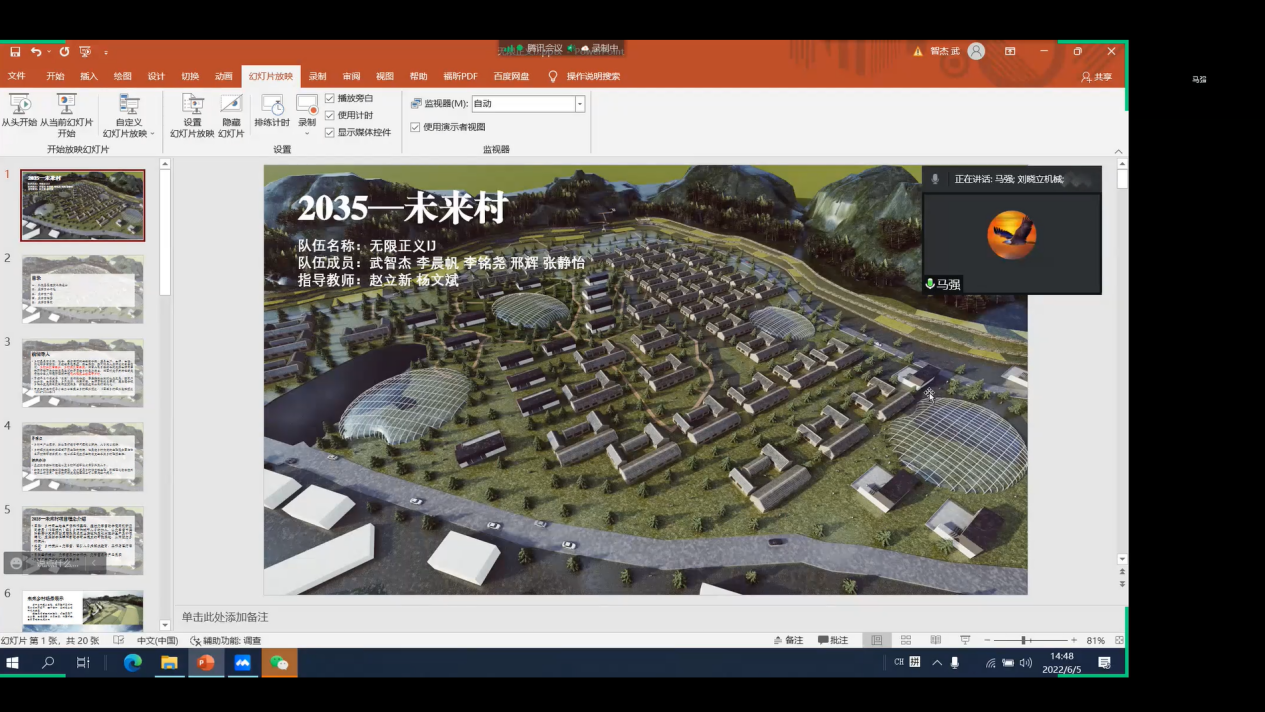Image resolution: width=1265 pixels, height=712 pixels.
Task: Switch to reading view in status bar
Action: 935,640
